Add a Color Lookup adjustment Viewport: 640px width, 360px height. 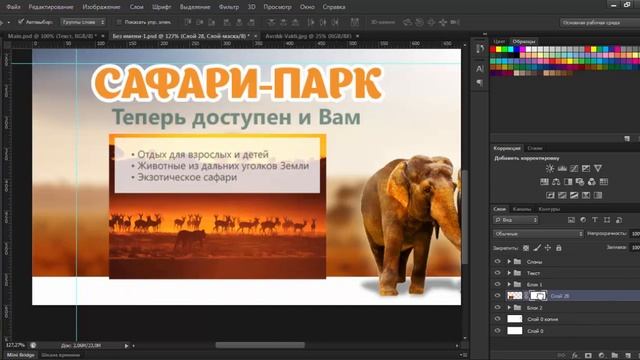pos(604,182)
